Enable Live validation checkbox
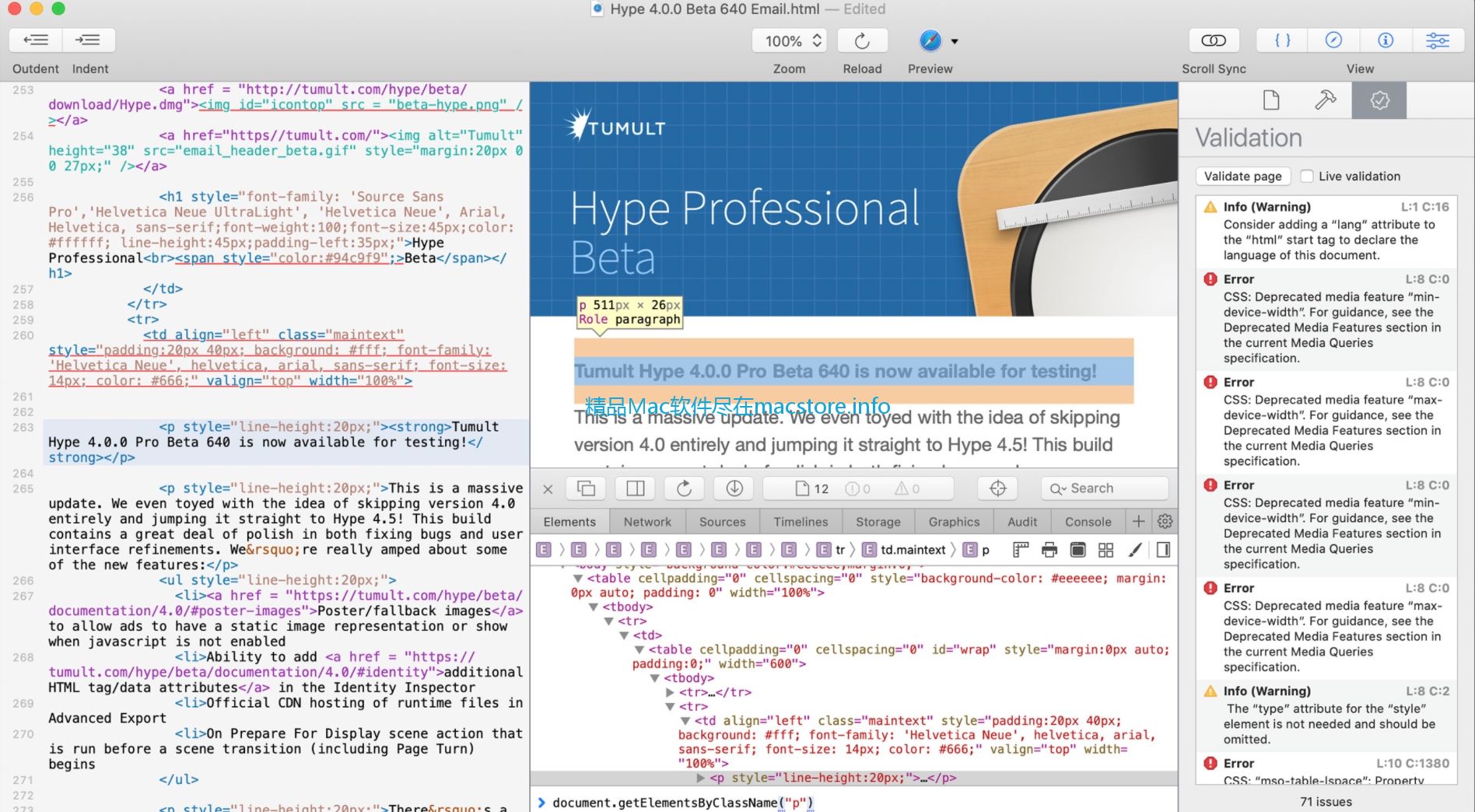1475x812 pixels. pyautogui.click(x=1307, y=177)
